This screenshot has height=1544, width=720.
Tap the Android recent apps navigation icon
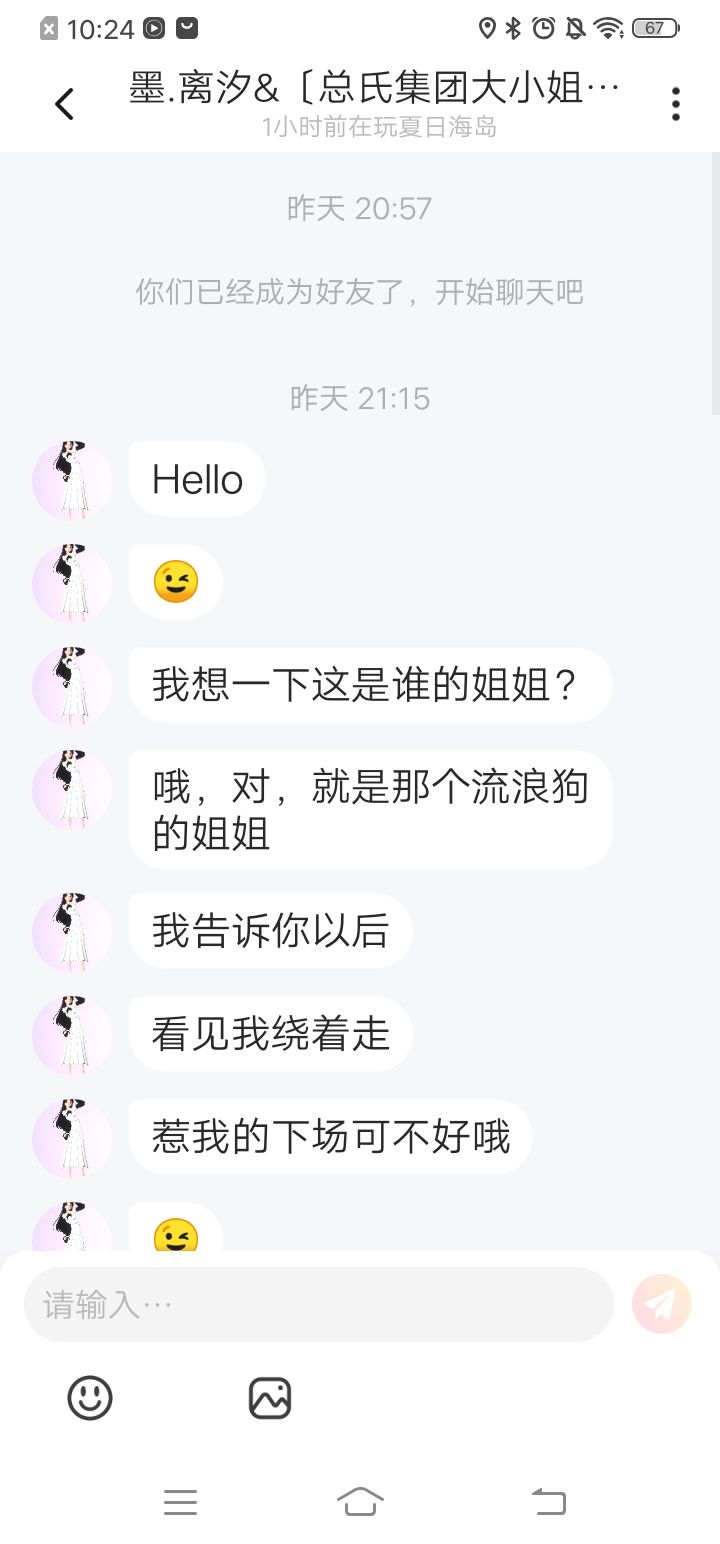coord(180,1501)
